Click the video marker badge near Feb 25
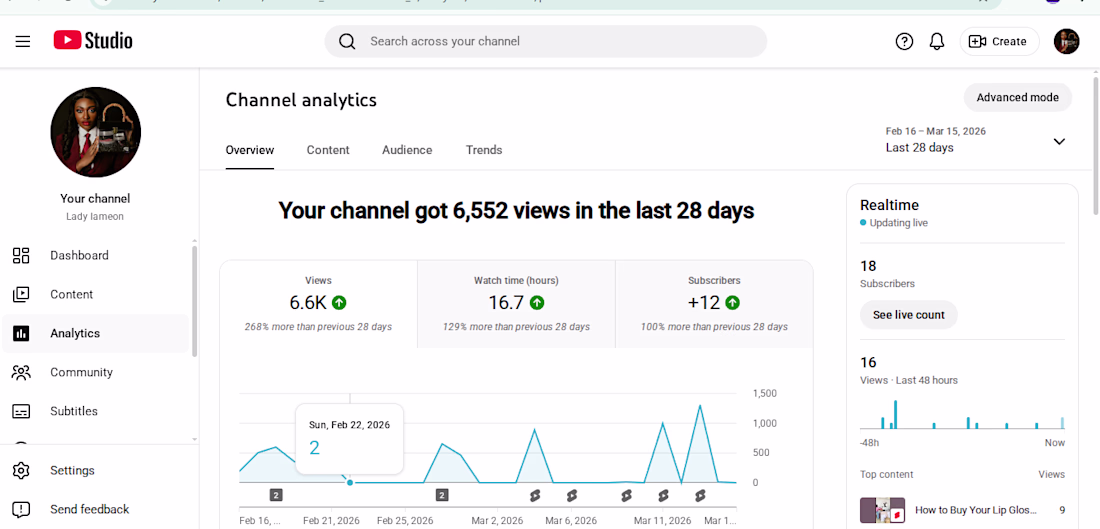This screenshot has height=529, width=1100. (x=442, y=495)
